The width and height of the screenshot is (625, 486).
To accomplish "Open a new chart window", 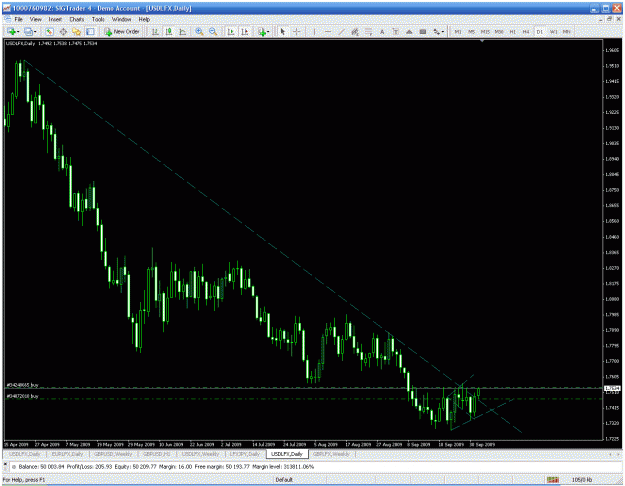I will click(11, 31).
